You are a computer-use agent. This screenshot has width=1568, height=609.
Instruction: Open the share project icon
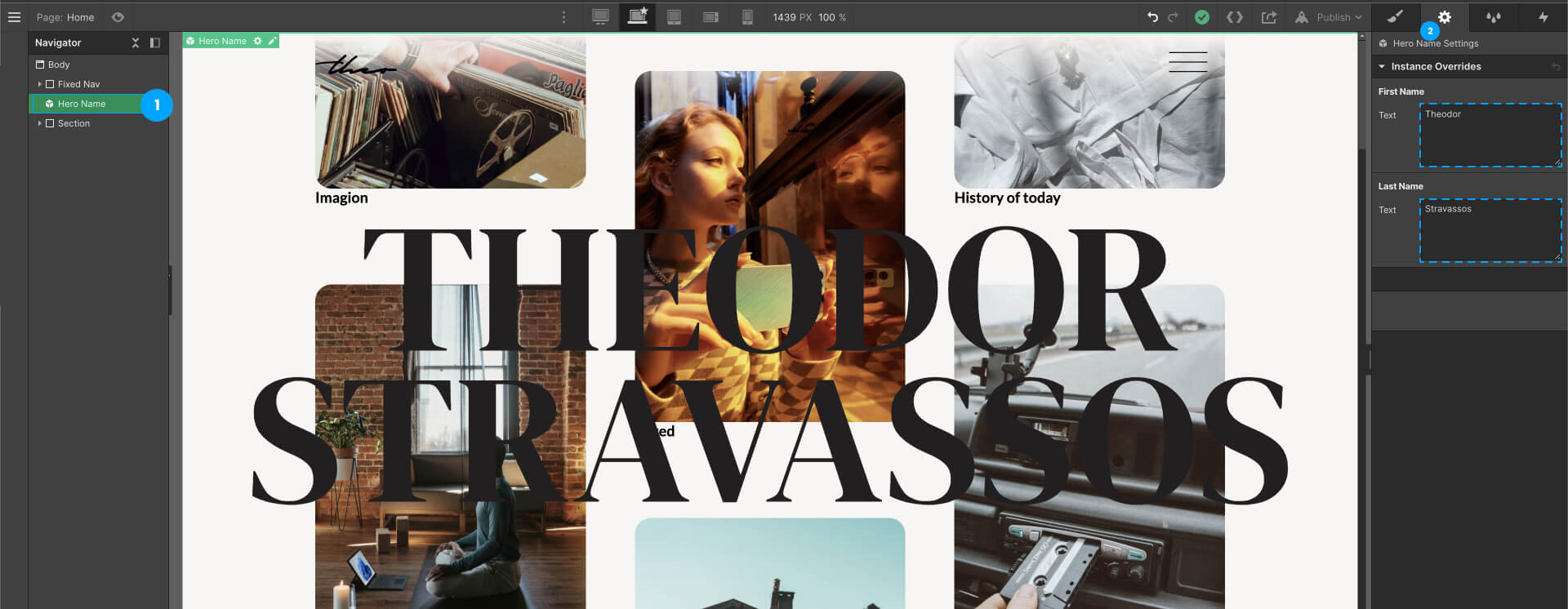click(1268, 17)
